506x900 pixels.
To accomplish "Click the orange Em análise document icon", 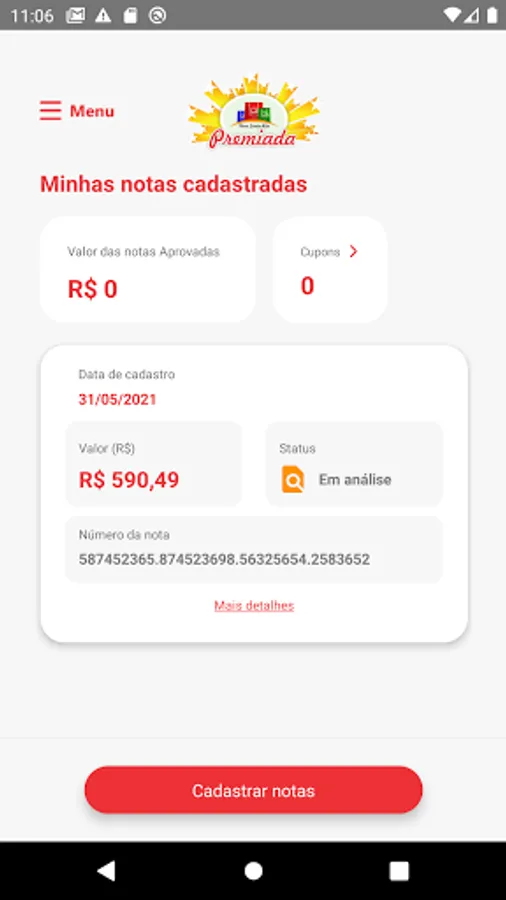I will click(293, 479).
